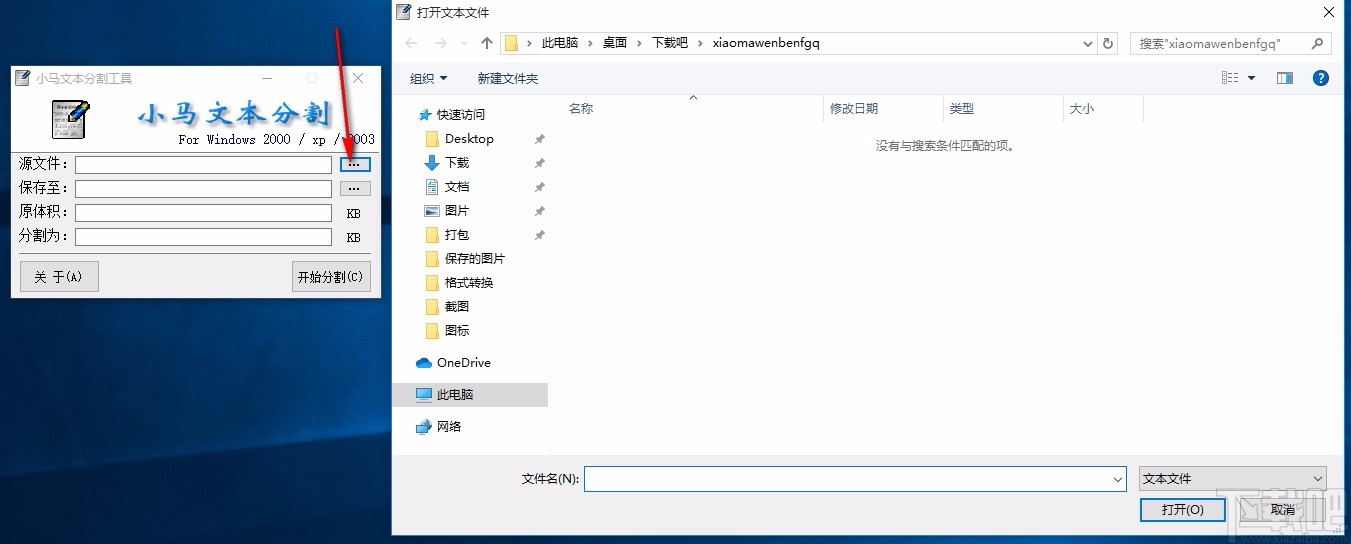
Task: Expand the address bar history dropdown
Action: pos(1089,43)
